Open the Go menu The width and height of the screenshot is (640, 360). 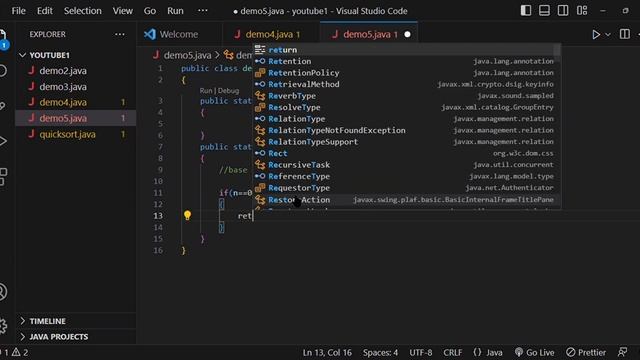(x=149, y=11)
